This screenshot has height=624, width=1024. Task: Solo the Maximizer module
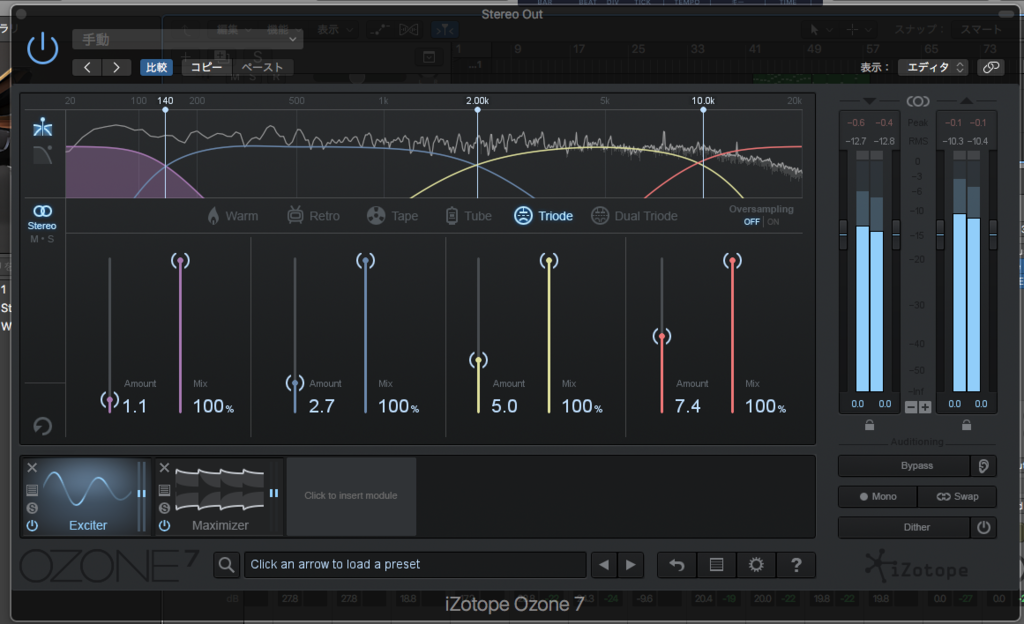tap(165, 508)
